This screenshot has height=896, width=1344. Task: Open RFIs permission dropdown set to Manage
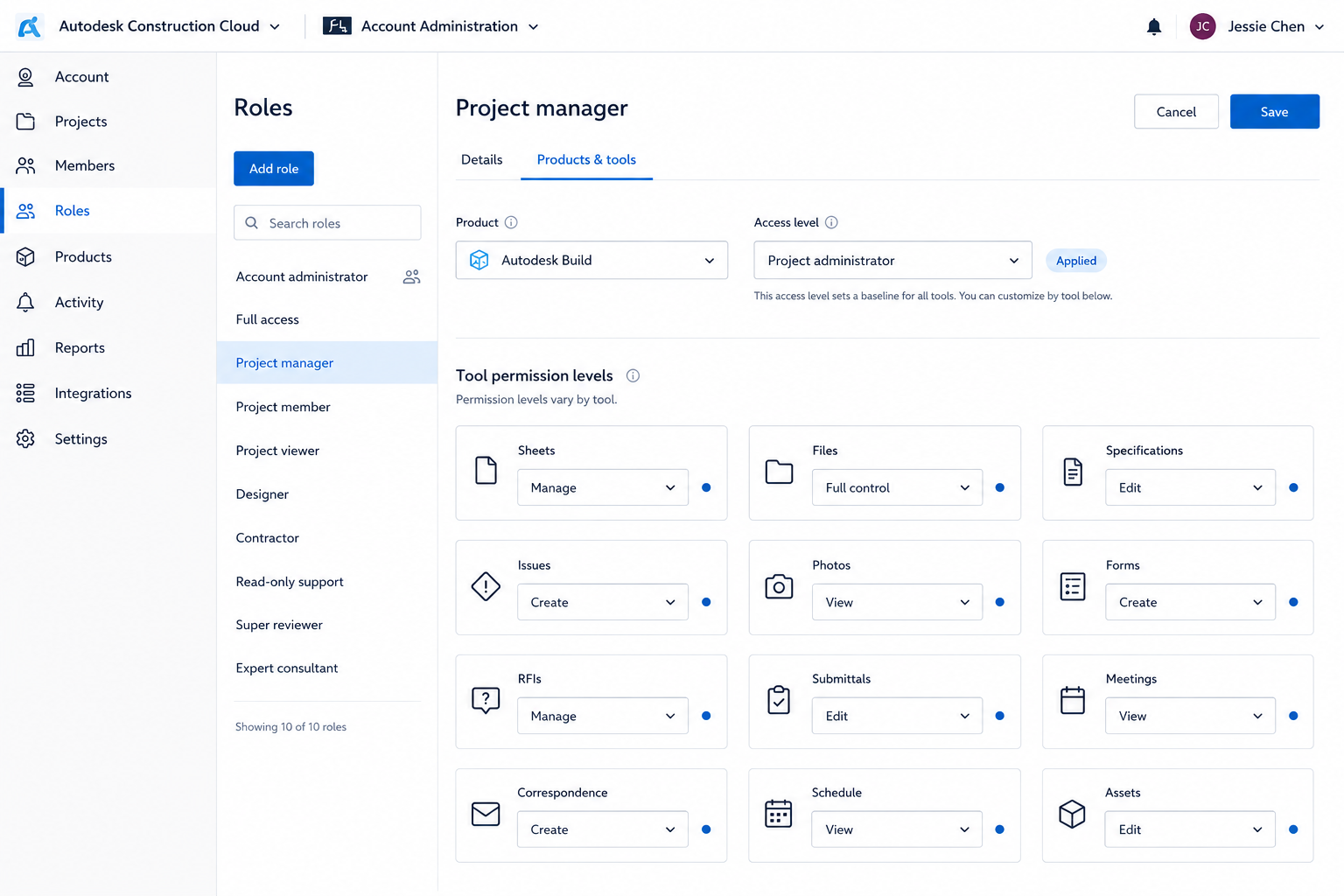pyautogui.click(x=603, y=716)
